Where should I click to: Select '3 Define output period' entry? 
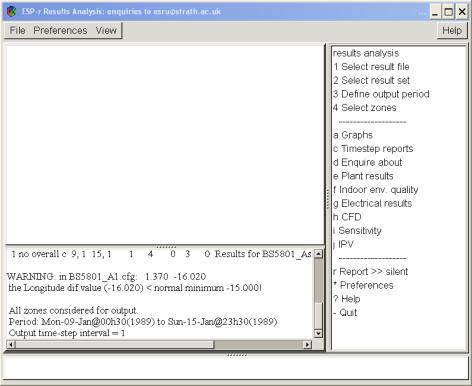point(381,94)
